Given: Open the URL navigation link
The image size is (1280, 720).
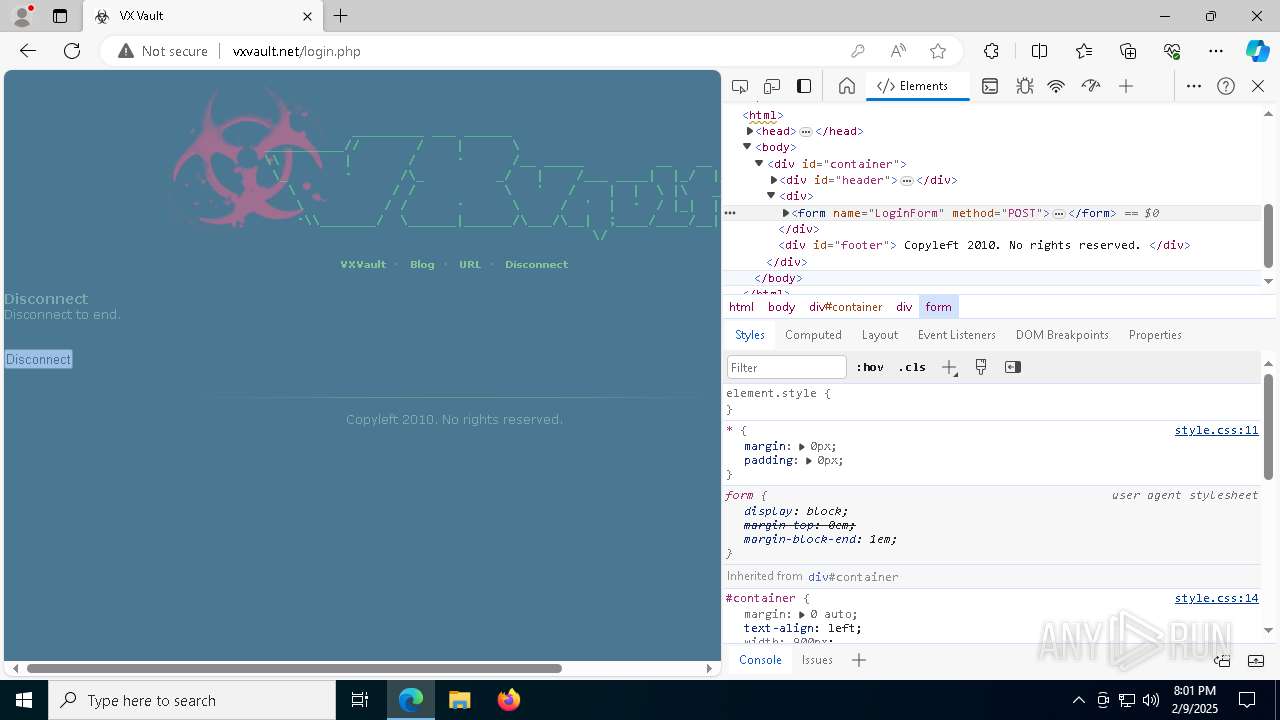Looking at the screenshot, I should click(470, 265).
